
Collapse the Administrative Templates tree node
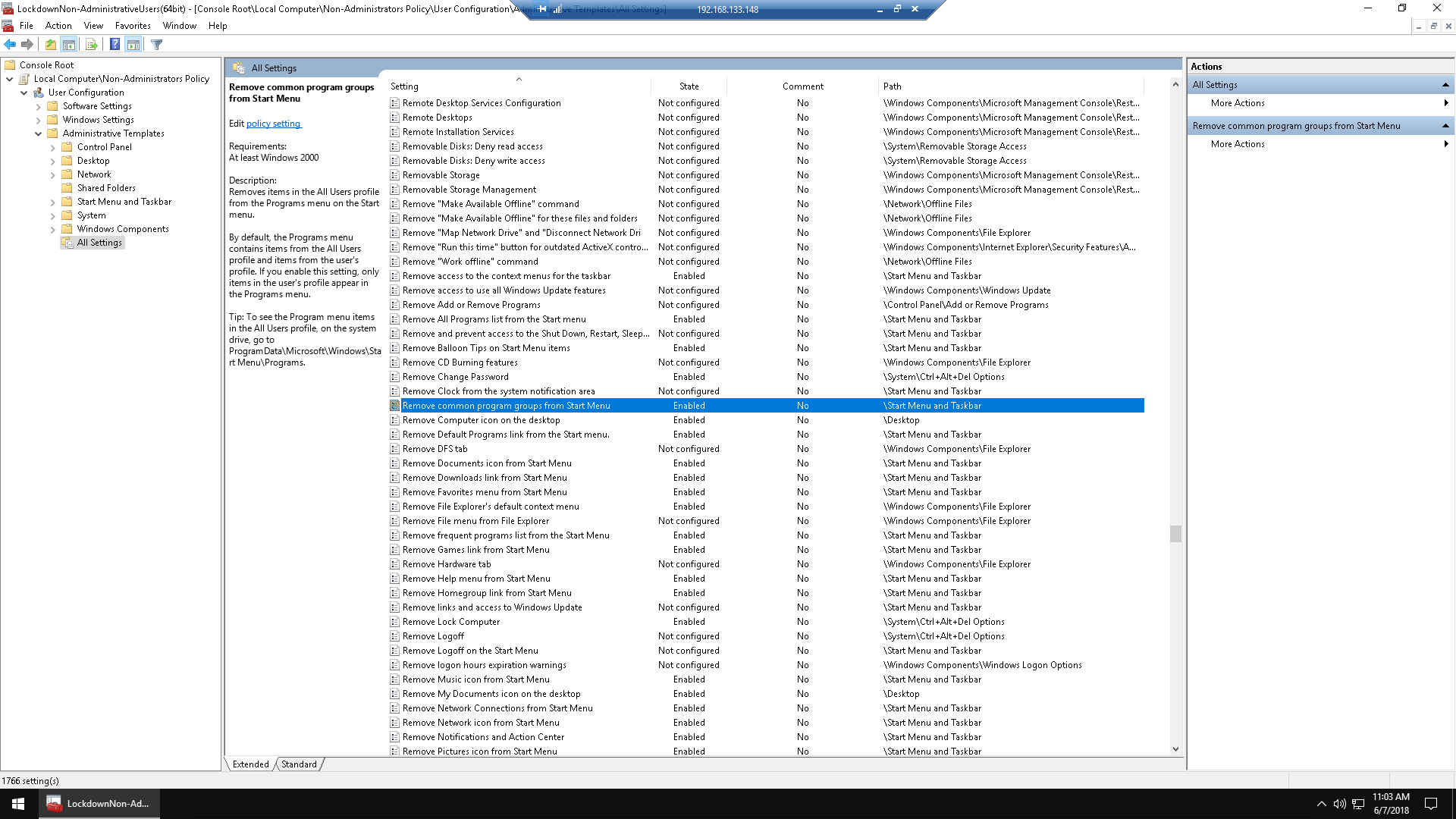38,133
